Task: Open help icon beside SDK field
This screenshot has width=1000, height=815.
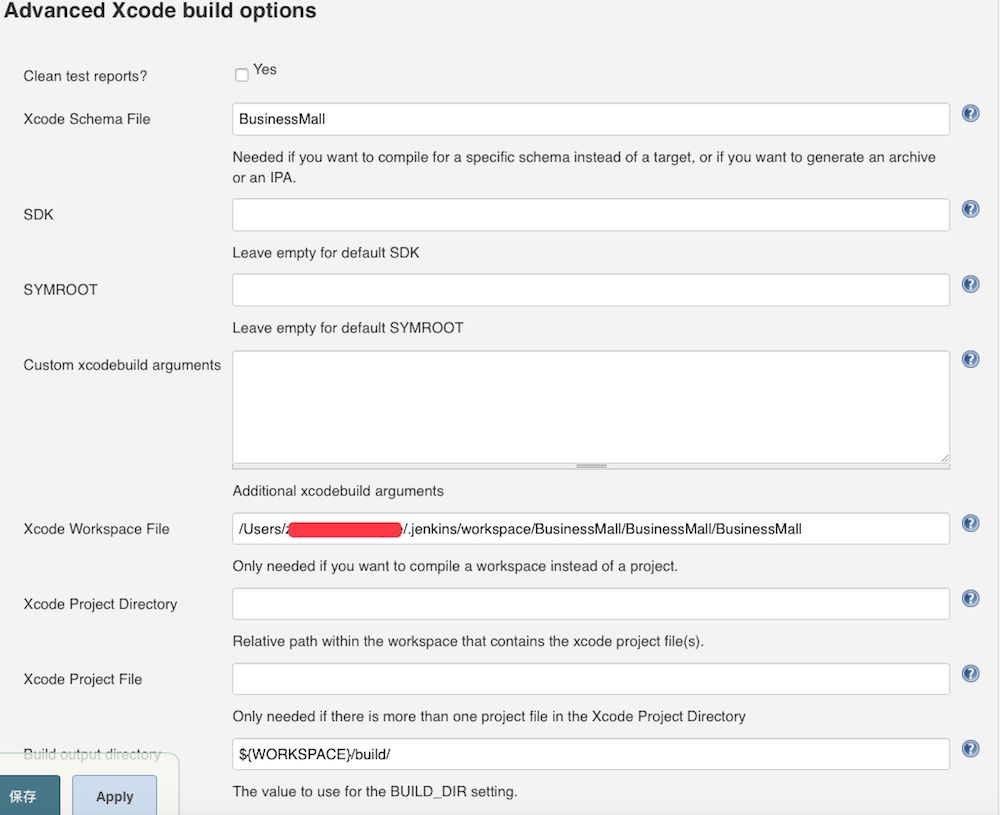Action: click(970, 209)
